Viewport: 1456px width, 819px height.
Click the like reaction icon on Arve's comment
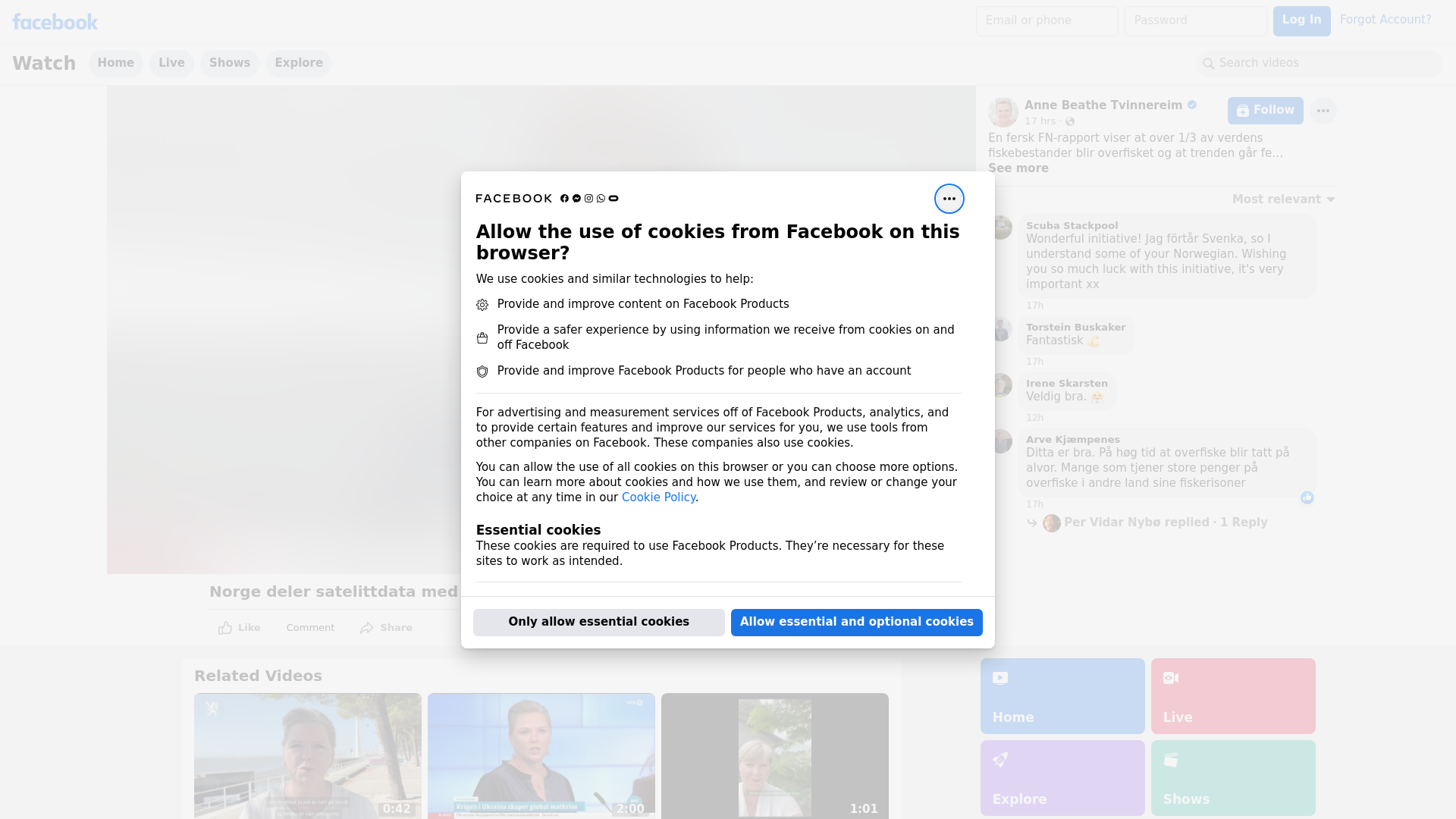1307,497
